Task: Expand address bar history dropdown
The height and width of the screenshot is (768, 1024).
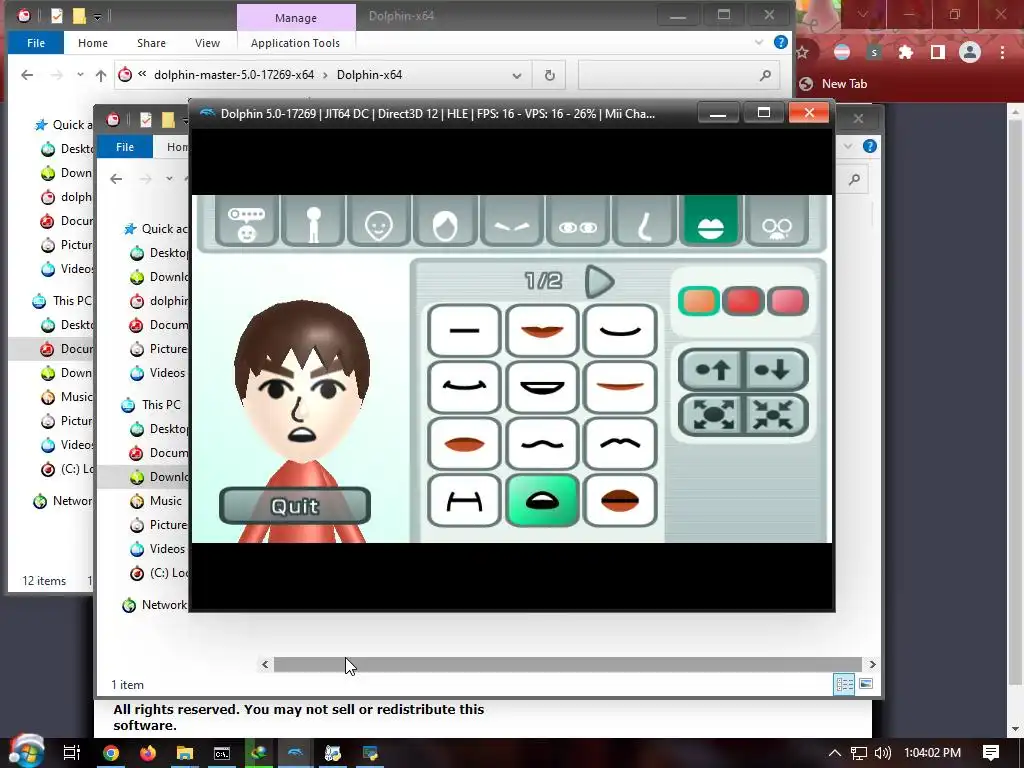Action: click(517, 75)
